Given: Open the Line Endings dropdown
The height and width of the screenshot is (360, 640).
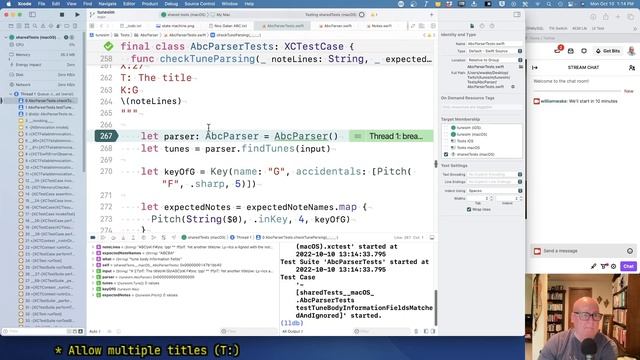Looking at the screenshot, I should point(495,182).
